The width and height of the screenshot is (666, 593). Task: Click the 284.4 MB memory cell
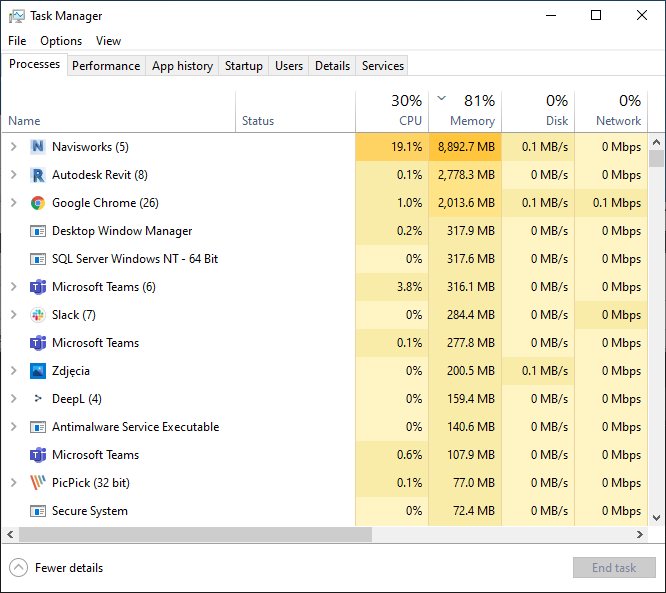pyautogui.click(x=465, y=315)
